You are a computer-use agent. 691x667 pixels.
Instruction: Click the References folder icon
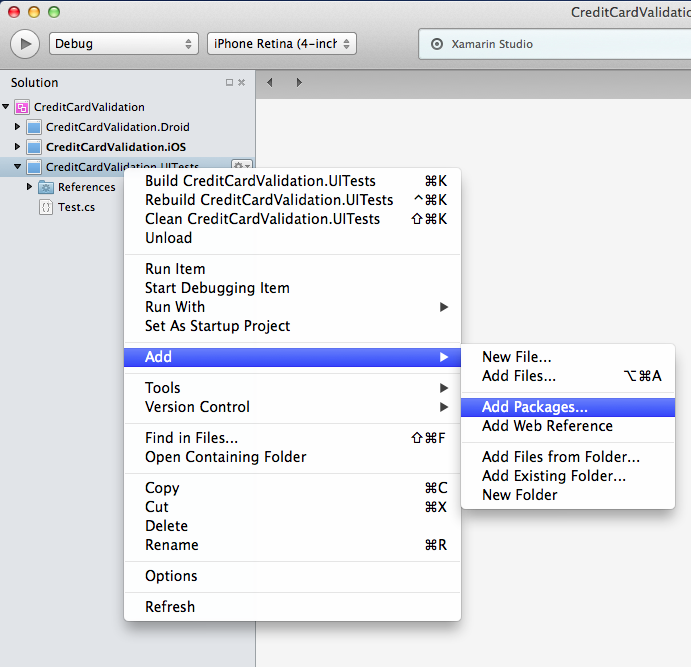[x=46, y=187]
